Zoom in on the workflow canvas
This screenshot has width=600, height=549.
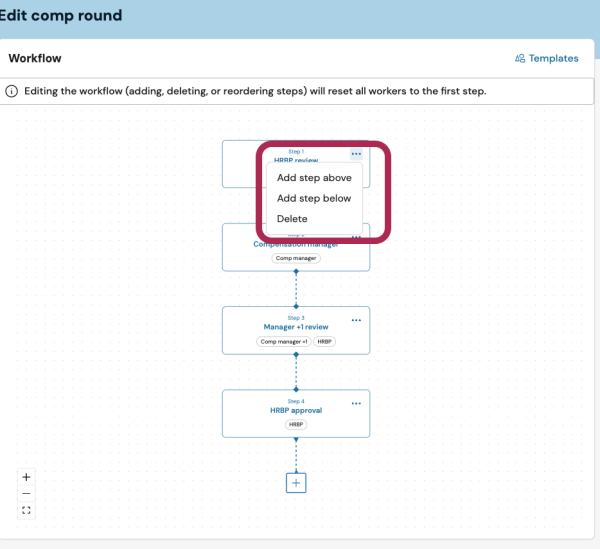26,477
